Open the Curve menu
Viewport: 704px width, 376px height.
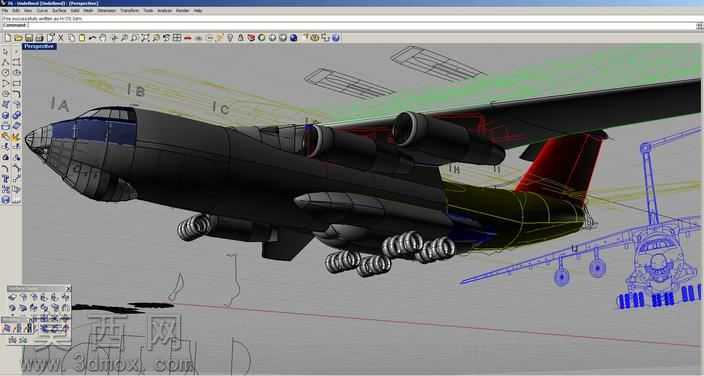click(x=42, y=10)
